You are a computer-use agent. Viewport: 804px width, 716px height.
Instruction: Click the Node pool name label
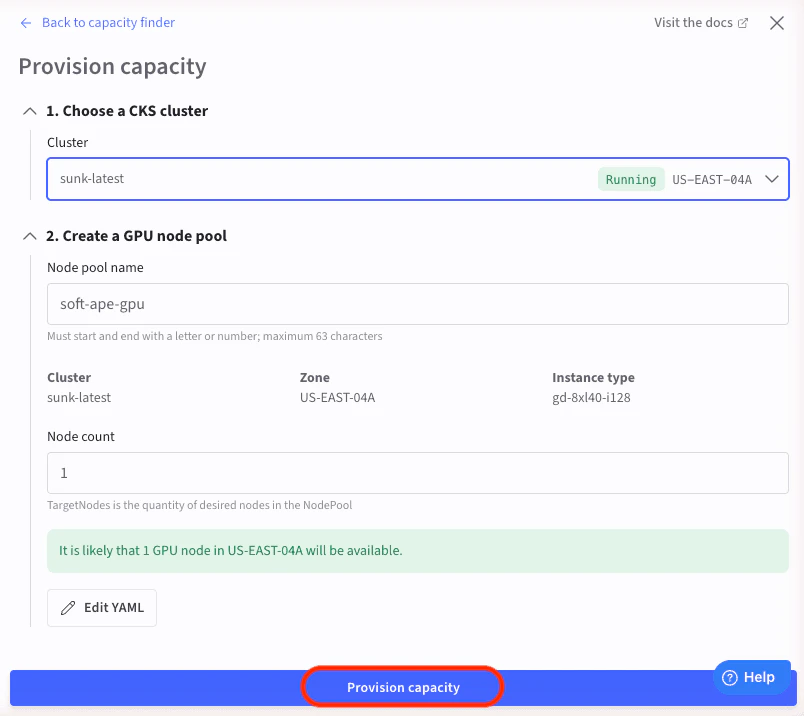click(x=95, y=268)
